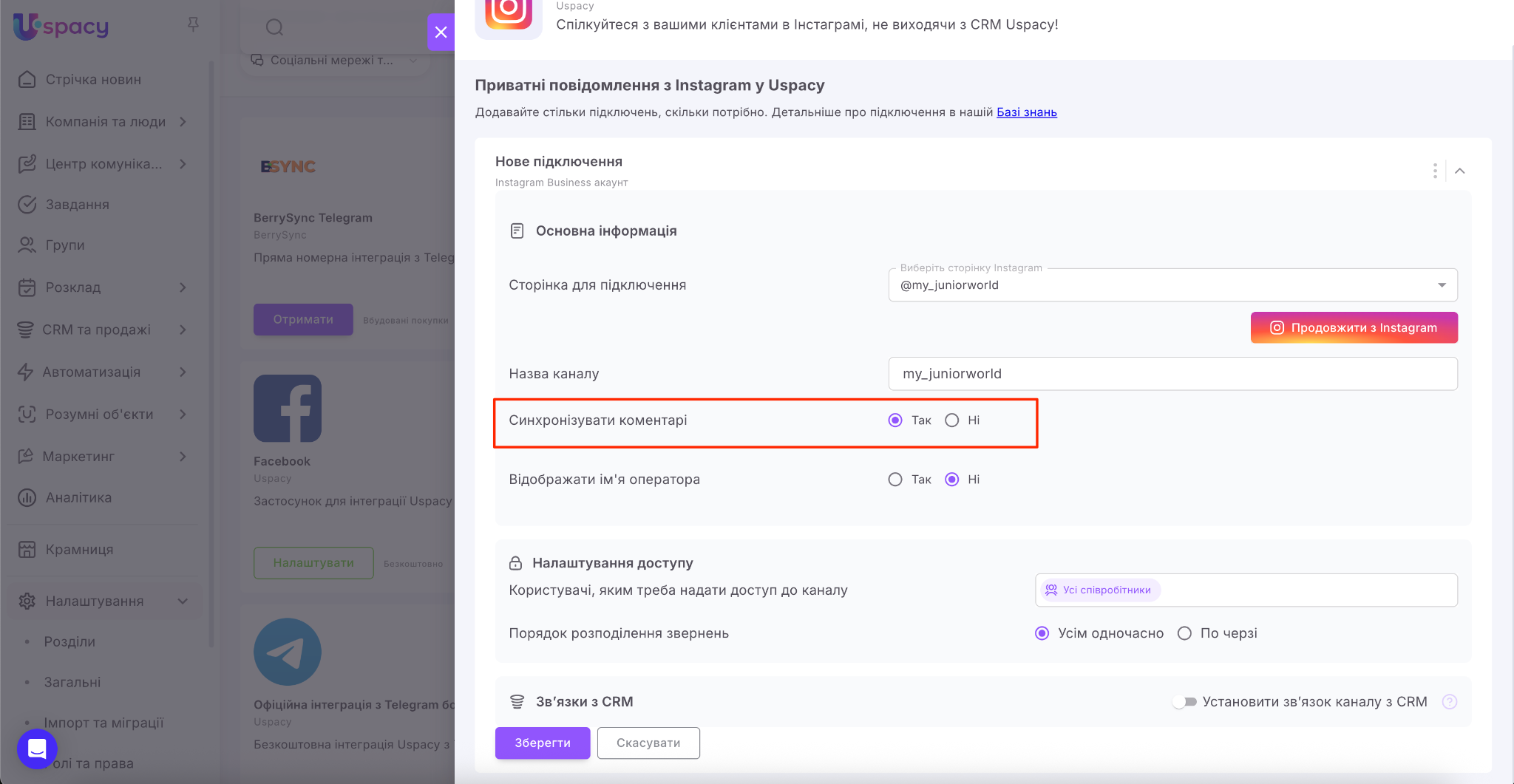Select 'Так' for Відображати ім'я оператора
The width and height of the screenshot is (1514, 784).
[895, 480]
